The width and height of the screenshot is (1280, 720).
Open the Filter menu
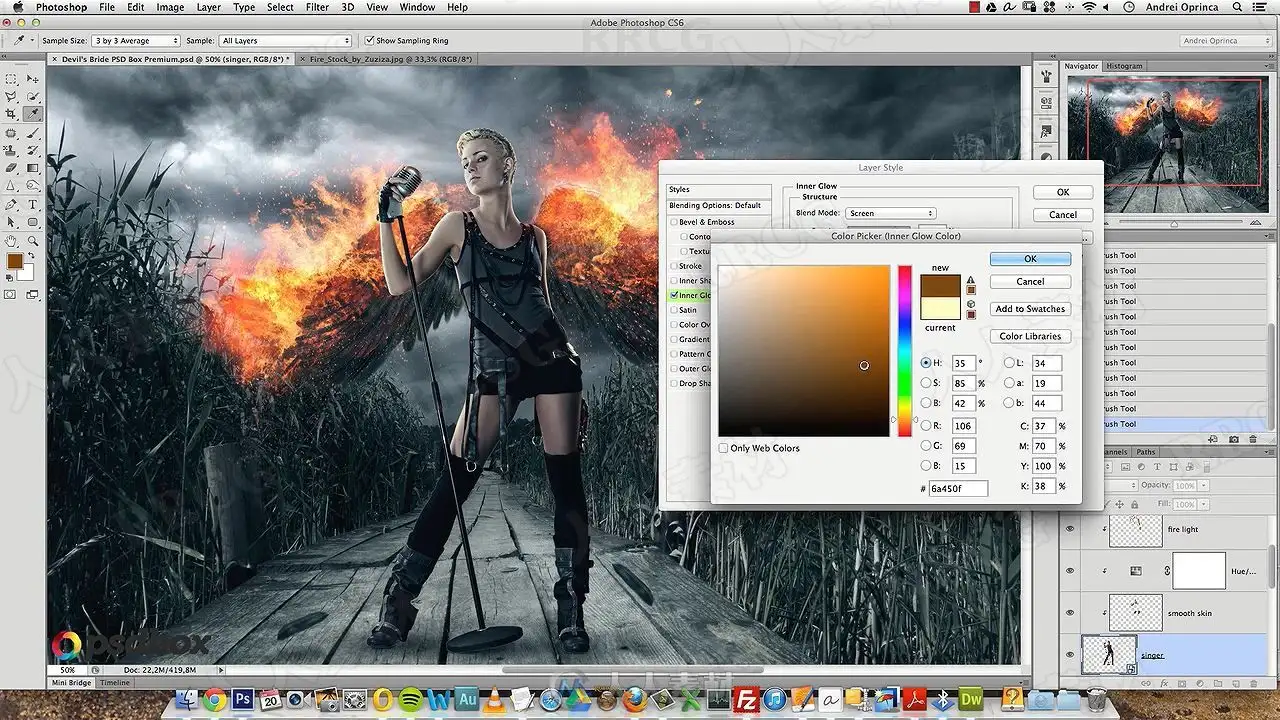317,7
